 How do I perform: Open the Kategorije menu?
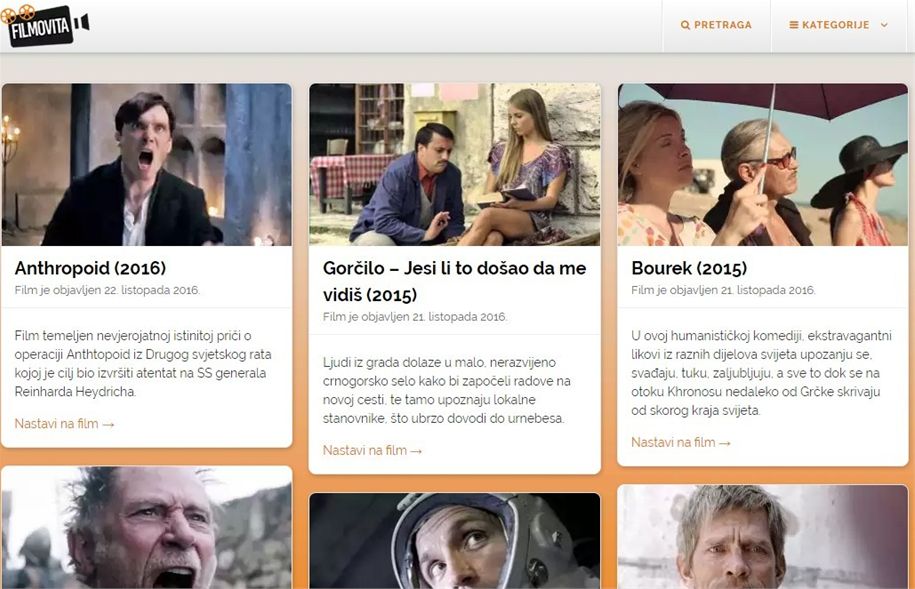[839, 25]
